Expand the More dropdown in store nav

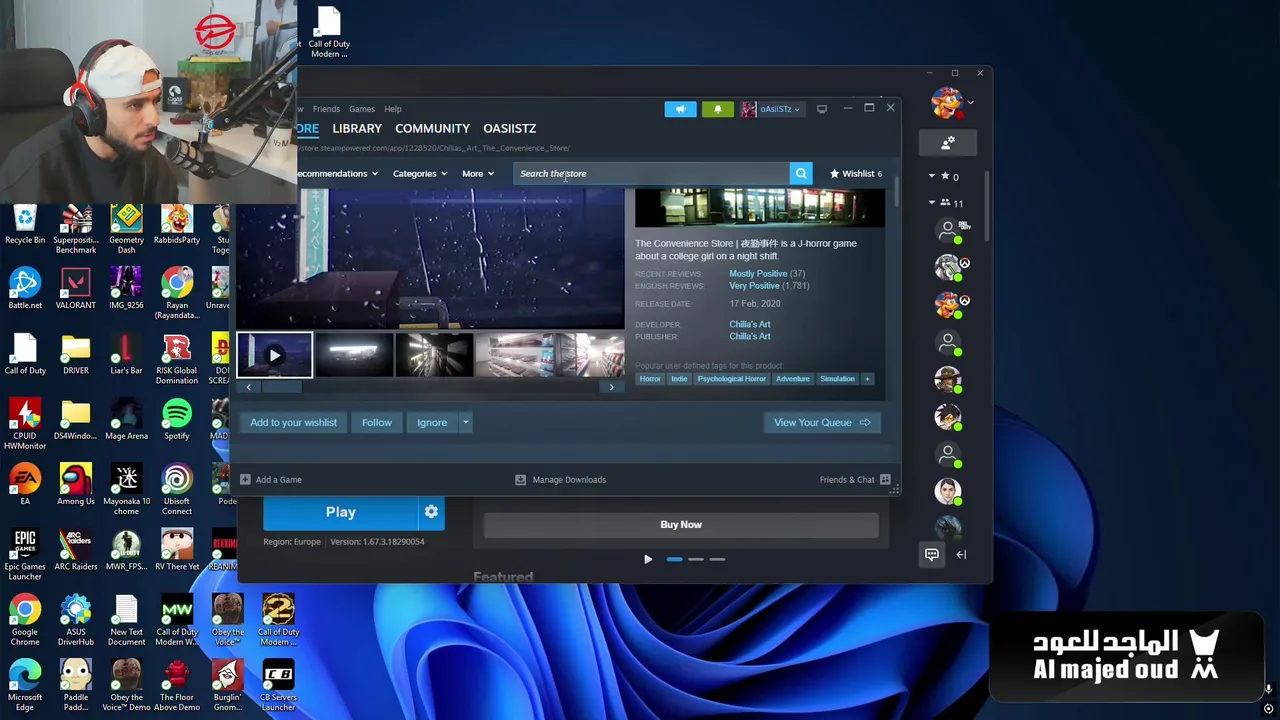click(x=478, y=174)
